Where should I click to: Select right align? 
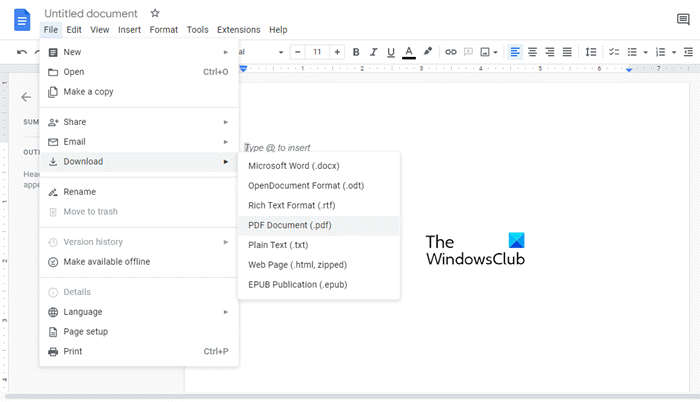[550, 52]
